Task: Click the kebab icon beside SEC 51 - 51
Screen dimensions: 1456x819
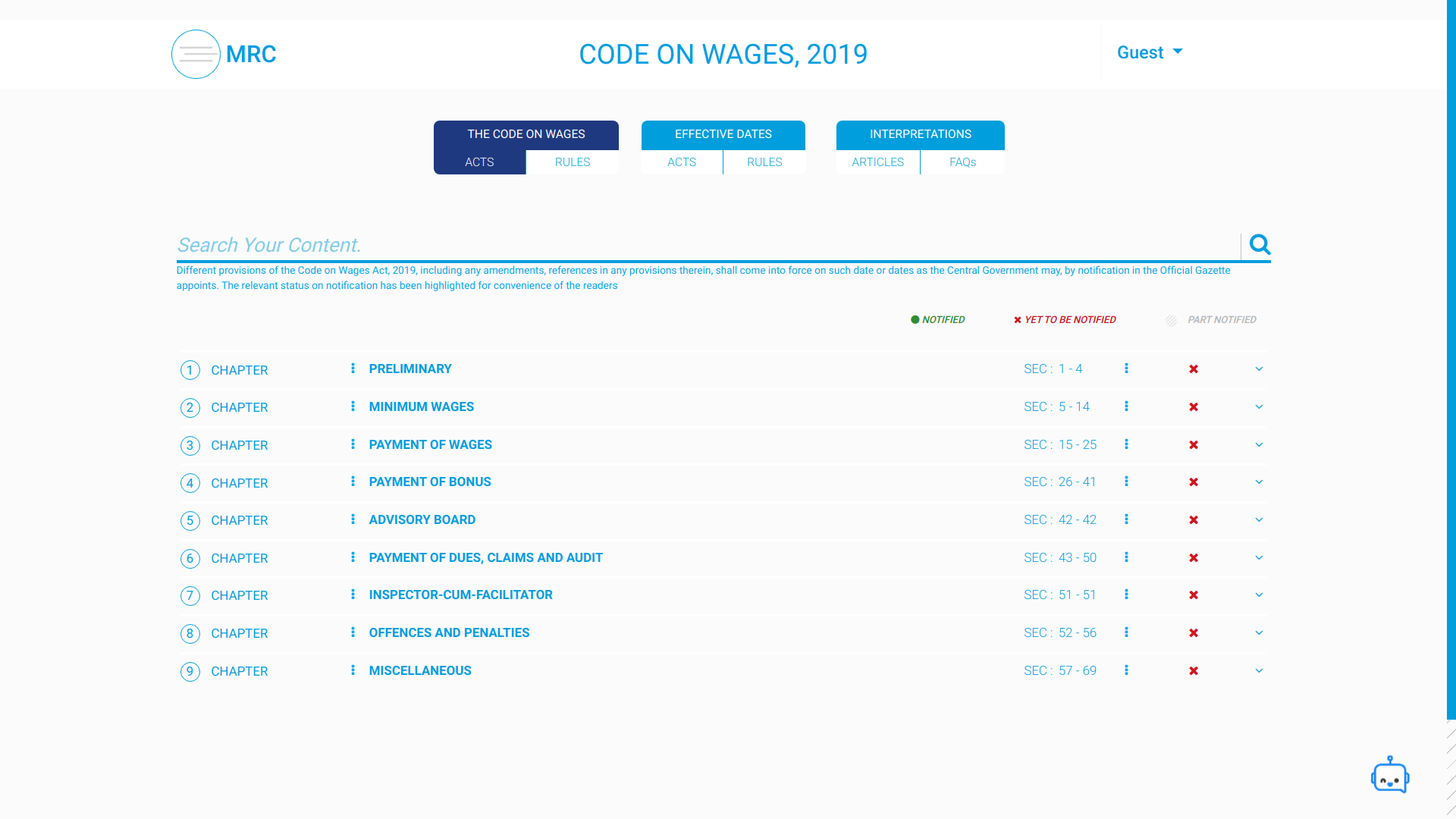Action: click(1126, 595)
